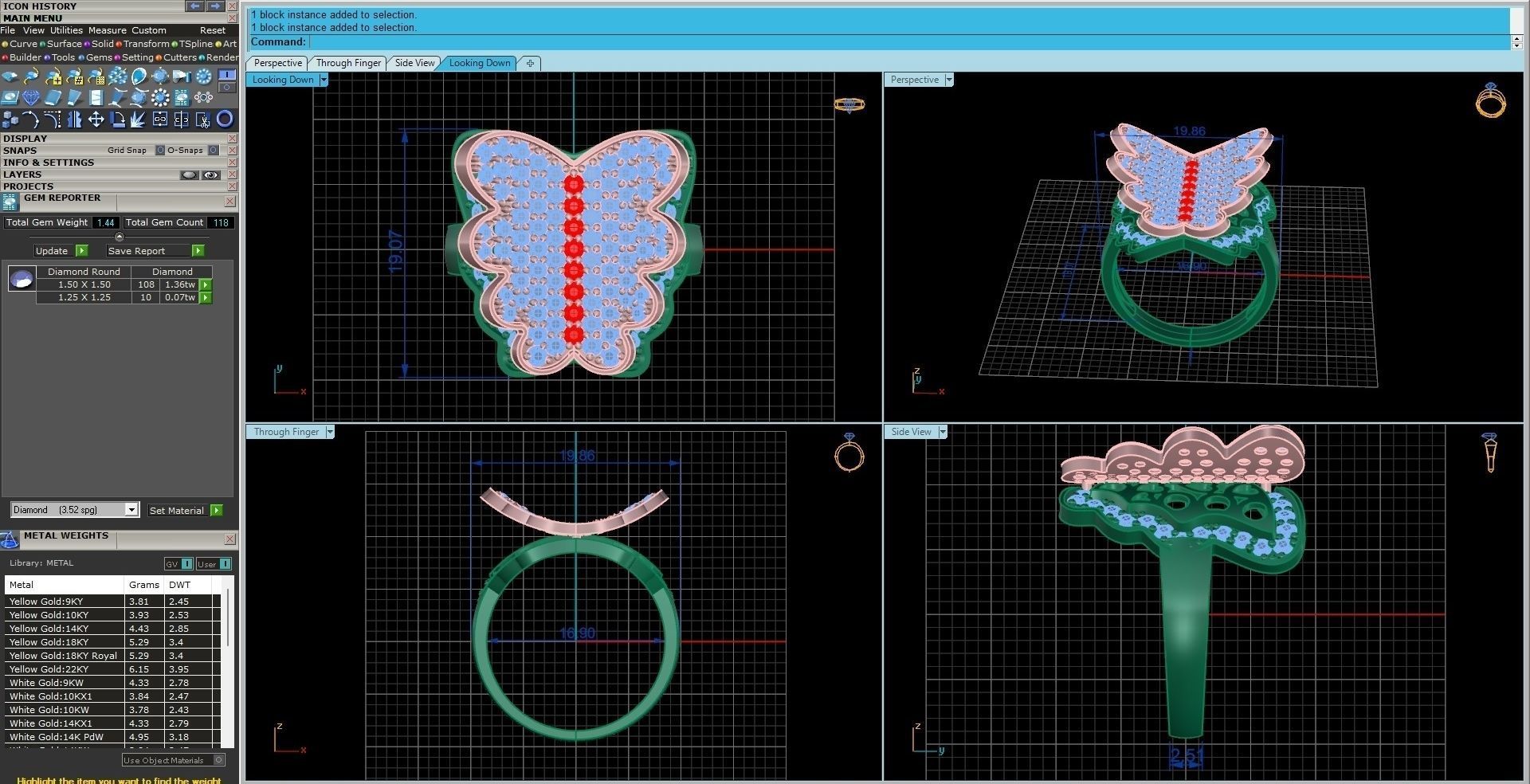Image resolution: width=1530 pixels, height=784 pixels.
Task: Switch to the Through Finger tab
Action: click(x=348, y=63)
